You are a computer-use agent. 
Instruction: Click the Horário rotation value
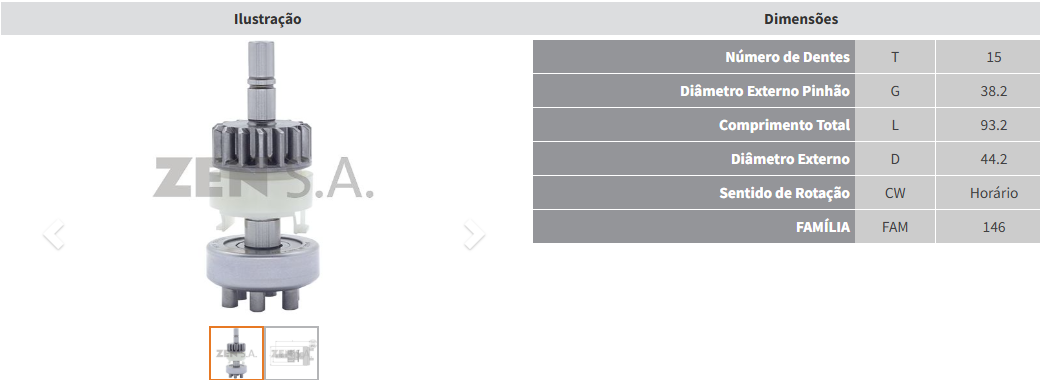[994, 194]
